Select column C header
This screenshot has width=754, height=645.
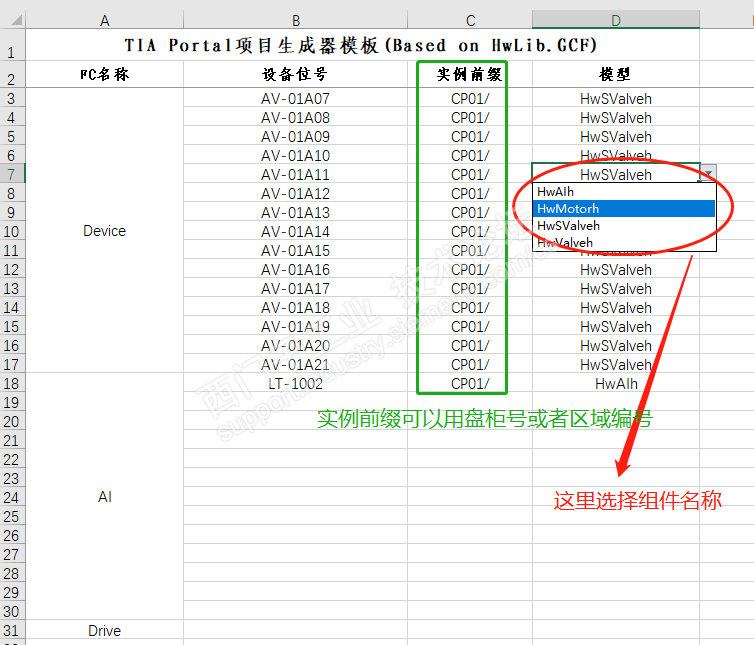(470, 20)
